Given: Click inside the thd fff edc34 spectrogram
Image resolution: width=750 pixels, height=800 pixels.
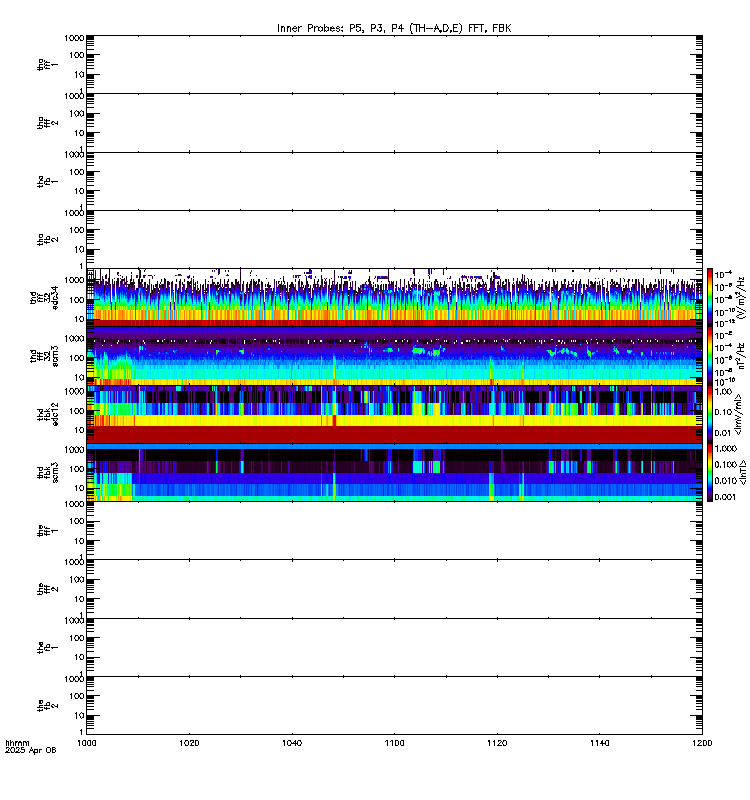Looking at the screenshot, I should pyautogui.click(x=394, y=297).
